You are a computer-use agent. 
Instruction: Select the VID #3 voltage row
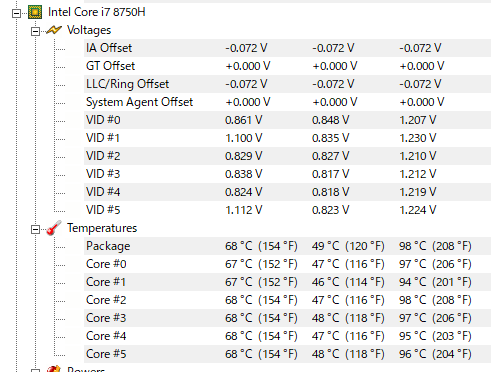click(x=287, y=174)
